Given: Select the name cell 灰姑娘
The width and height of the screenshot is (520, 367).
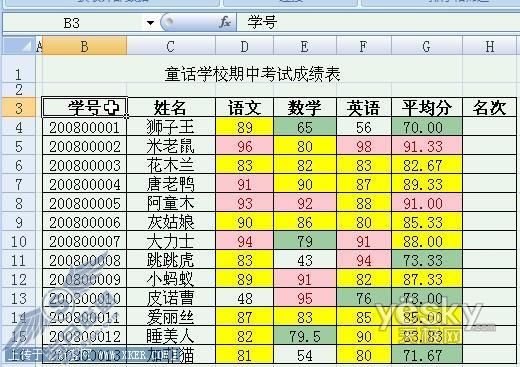Looking at the screenshot, I should point(171,222).
